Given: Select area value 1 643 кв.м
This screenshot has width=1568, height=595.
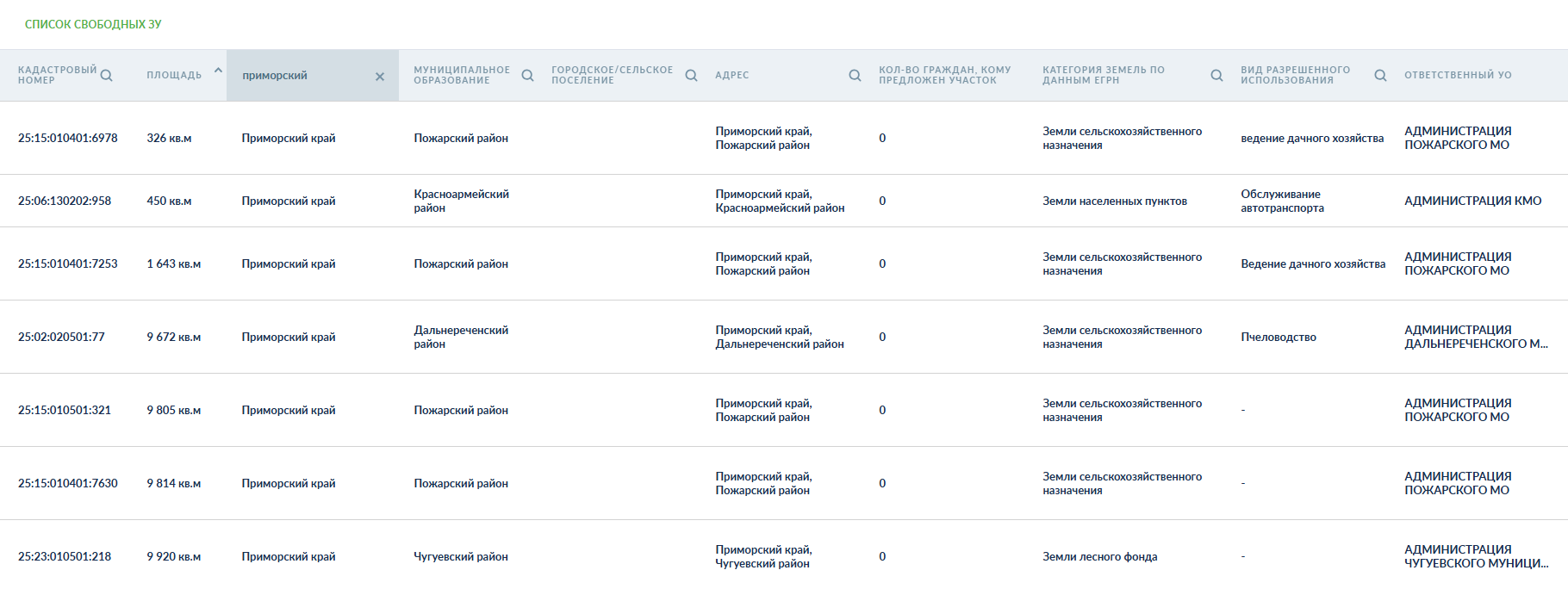Looking at the screenshot, I should [174, 263].
